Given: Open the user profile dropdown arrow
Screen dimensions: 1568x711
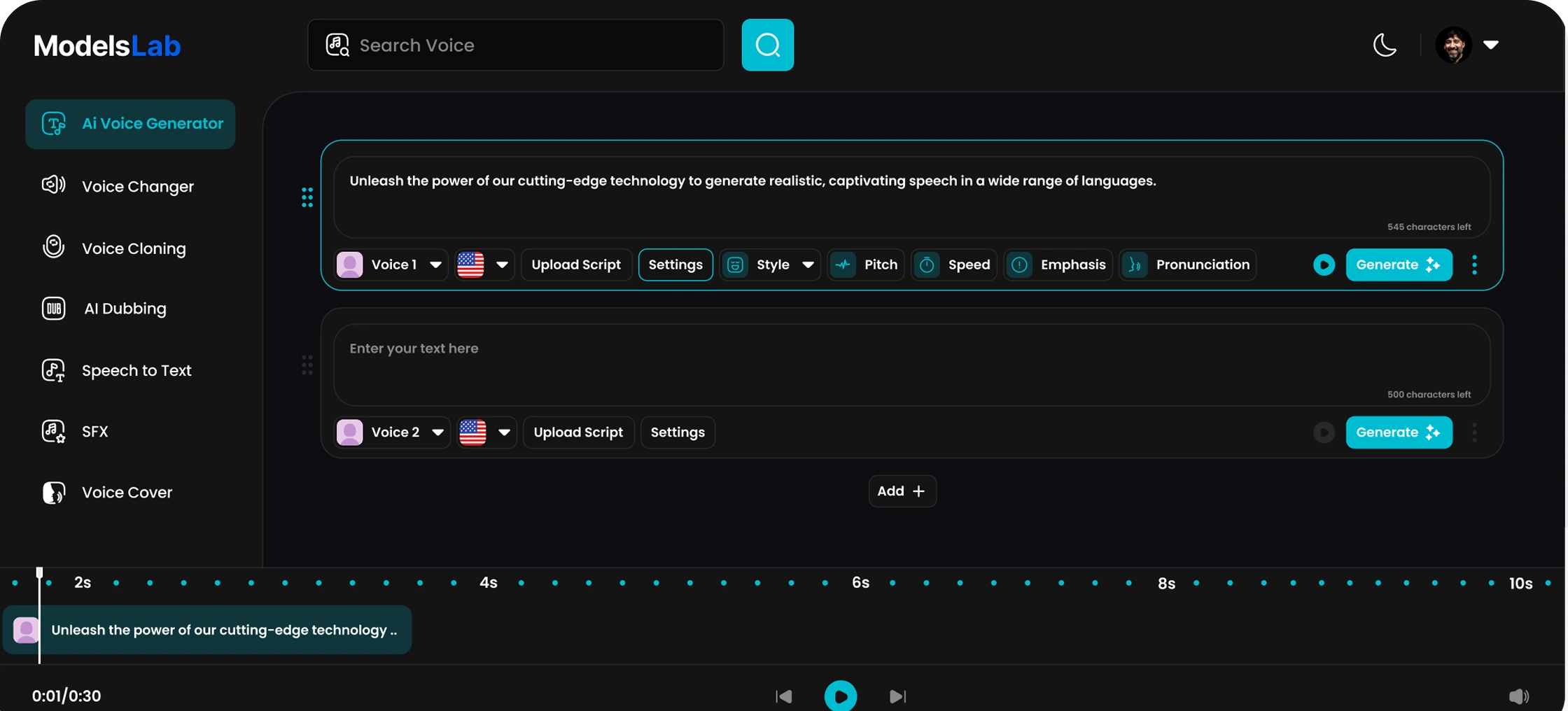Looking at the screenshot, I should pos(1490,45).
